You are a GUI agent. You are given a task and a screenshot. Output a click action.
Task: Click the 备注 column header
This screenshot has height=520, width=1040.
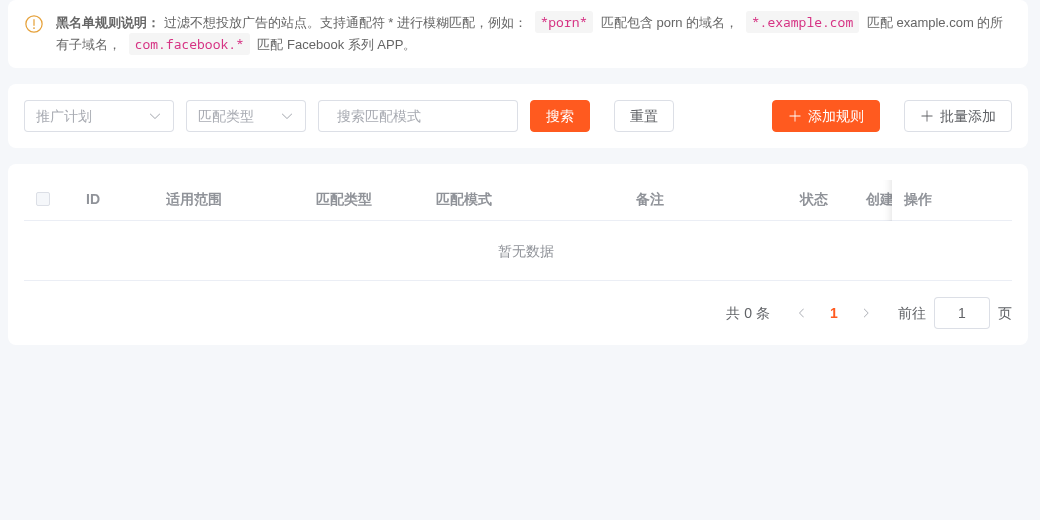tap(649, 200)
